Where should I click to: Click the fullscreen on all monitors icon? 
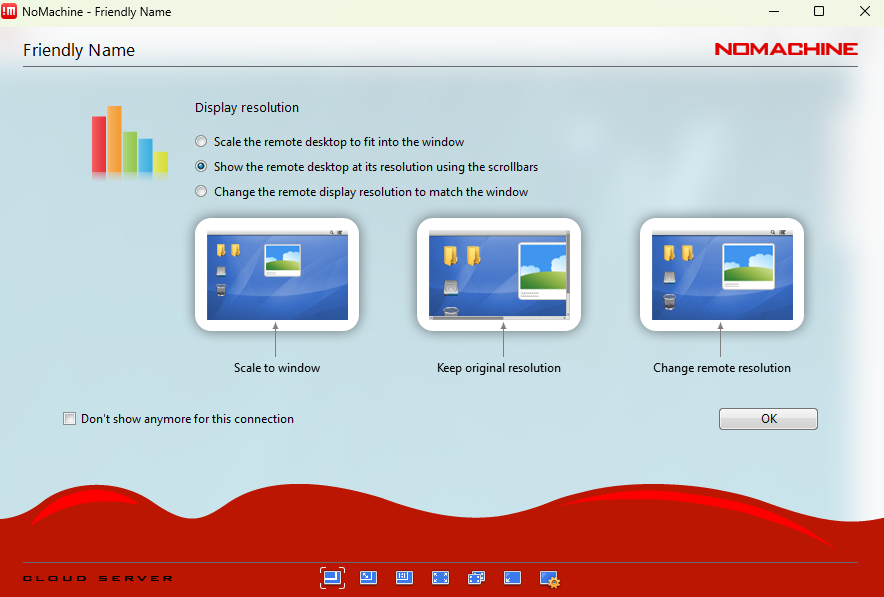tap(476, 578)
